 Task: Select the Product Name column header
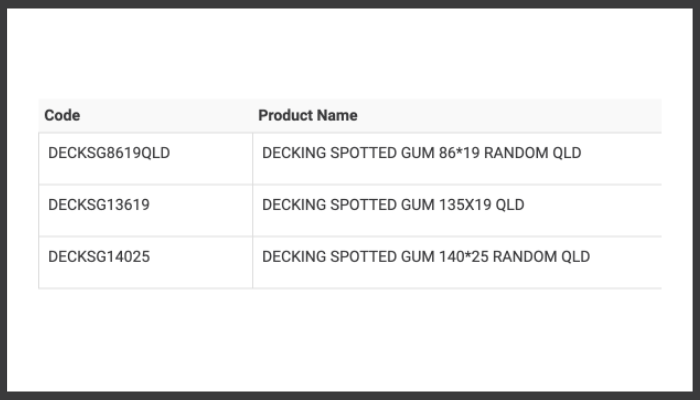[x=308, y=115]
